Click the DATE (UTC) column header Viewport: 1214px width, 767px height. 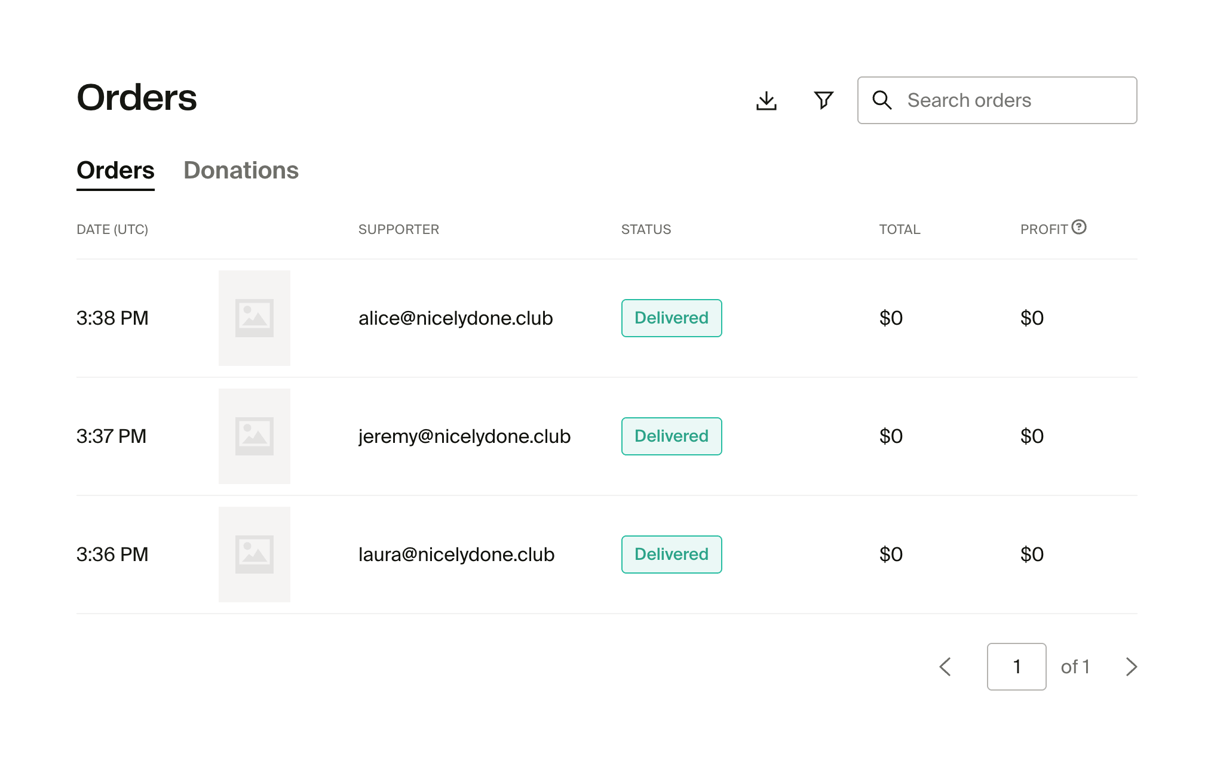112,229
